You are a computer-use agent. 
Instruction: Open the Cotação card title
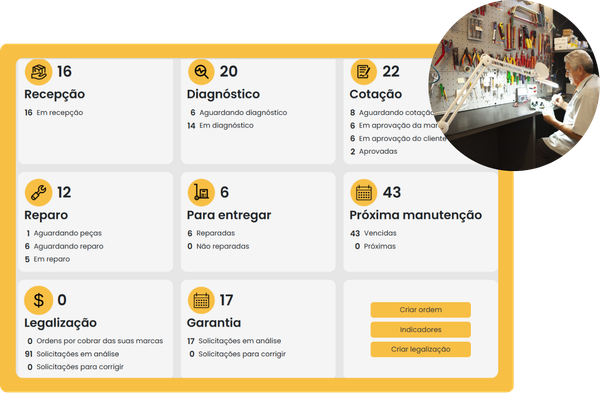click(376, 95)
